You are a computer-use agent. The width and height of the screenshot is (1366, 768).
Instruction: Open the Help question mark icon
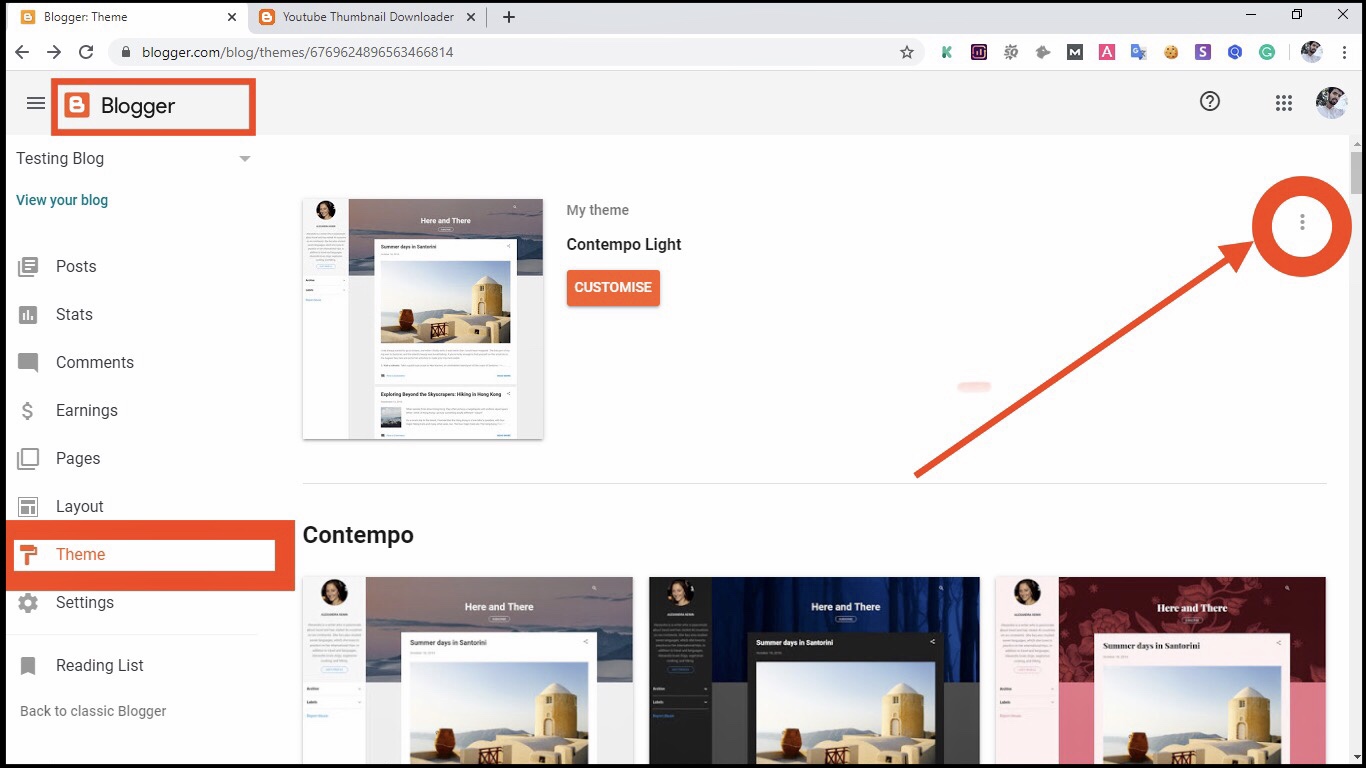(x=1210, y=101)
